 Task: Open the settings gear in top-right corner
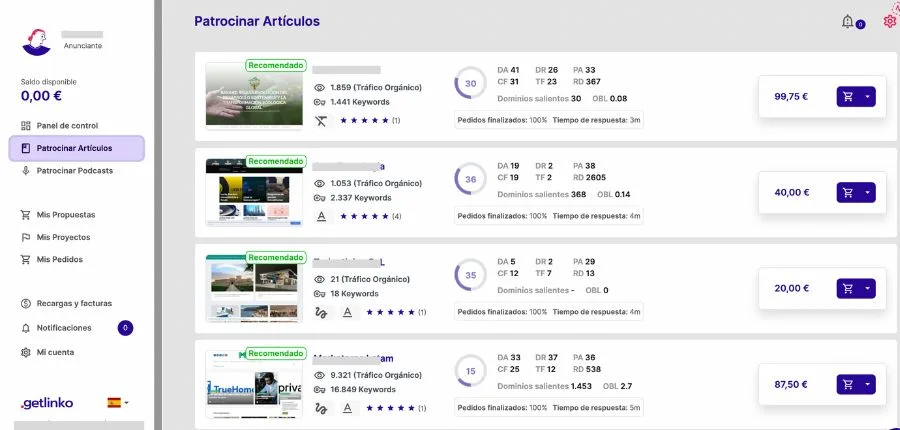pyautogui.click(x=889, y=21)
